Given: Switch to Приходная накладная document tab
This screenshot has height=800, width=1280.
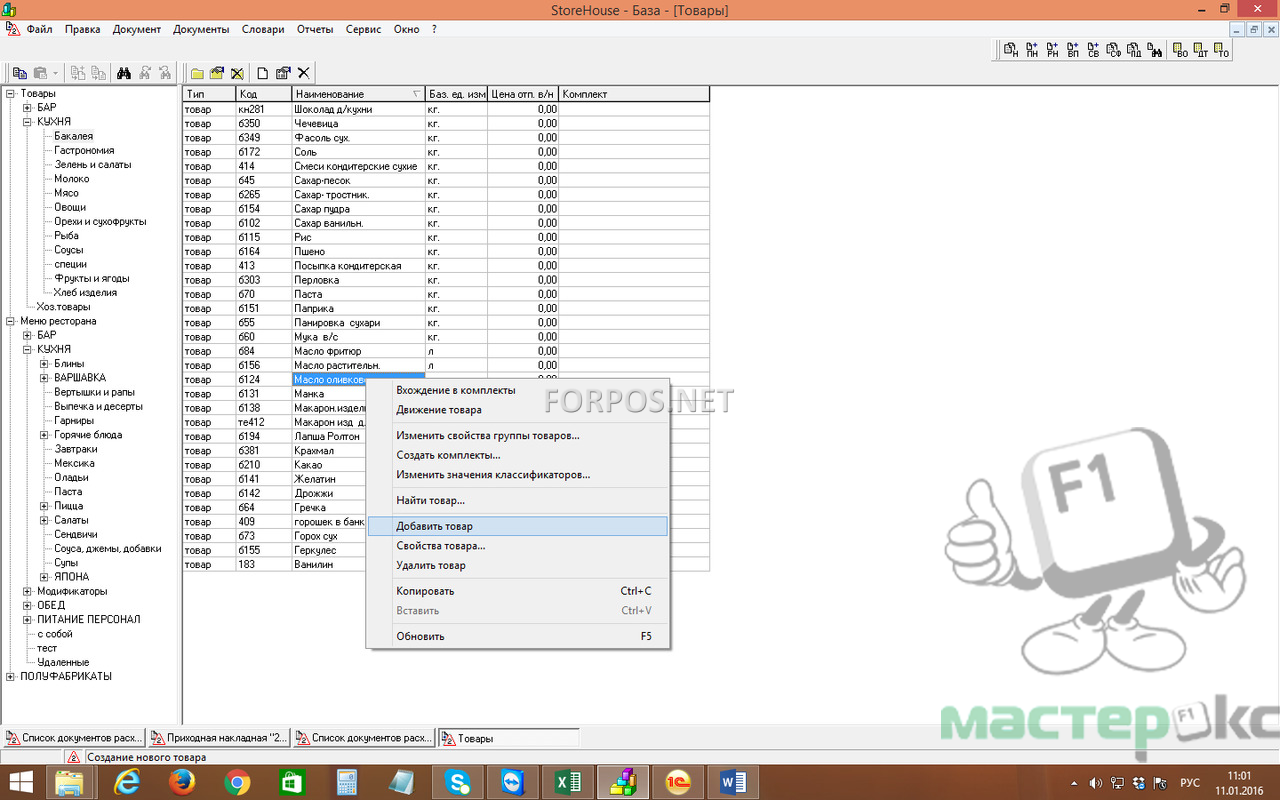Looking at the screenshot, I should [218, 738].
